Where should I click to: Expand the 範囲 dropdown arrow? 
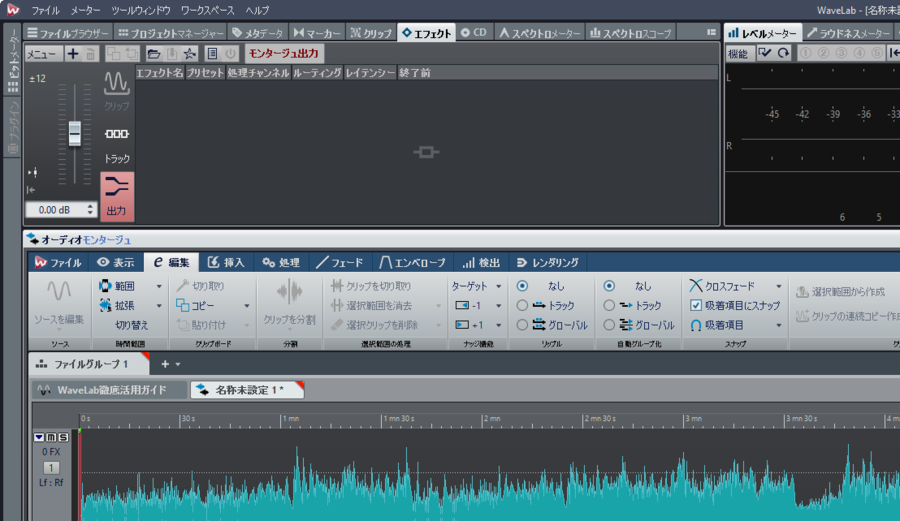(159, 286)
